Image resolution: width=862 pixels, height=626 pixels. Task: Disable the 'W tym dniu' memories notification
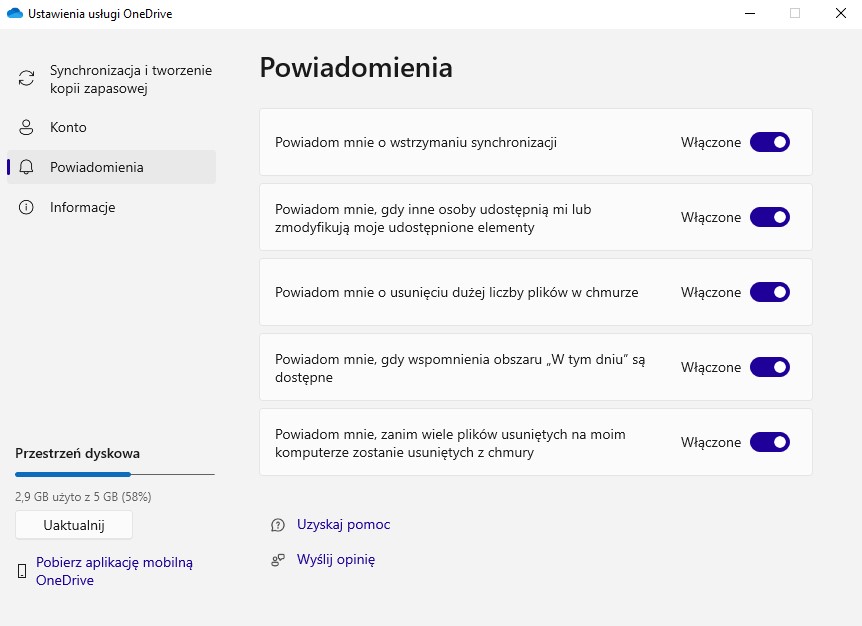(769, 367)
